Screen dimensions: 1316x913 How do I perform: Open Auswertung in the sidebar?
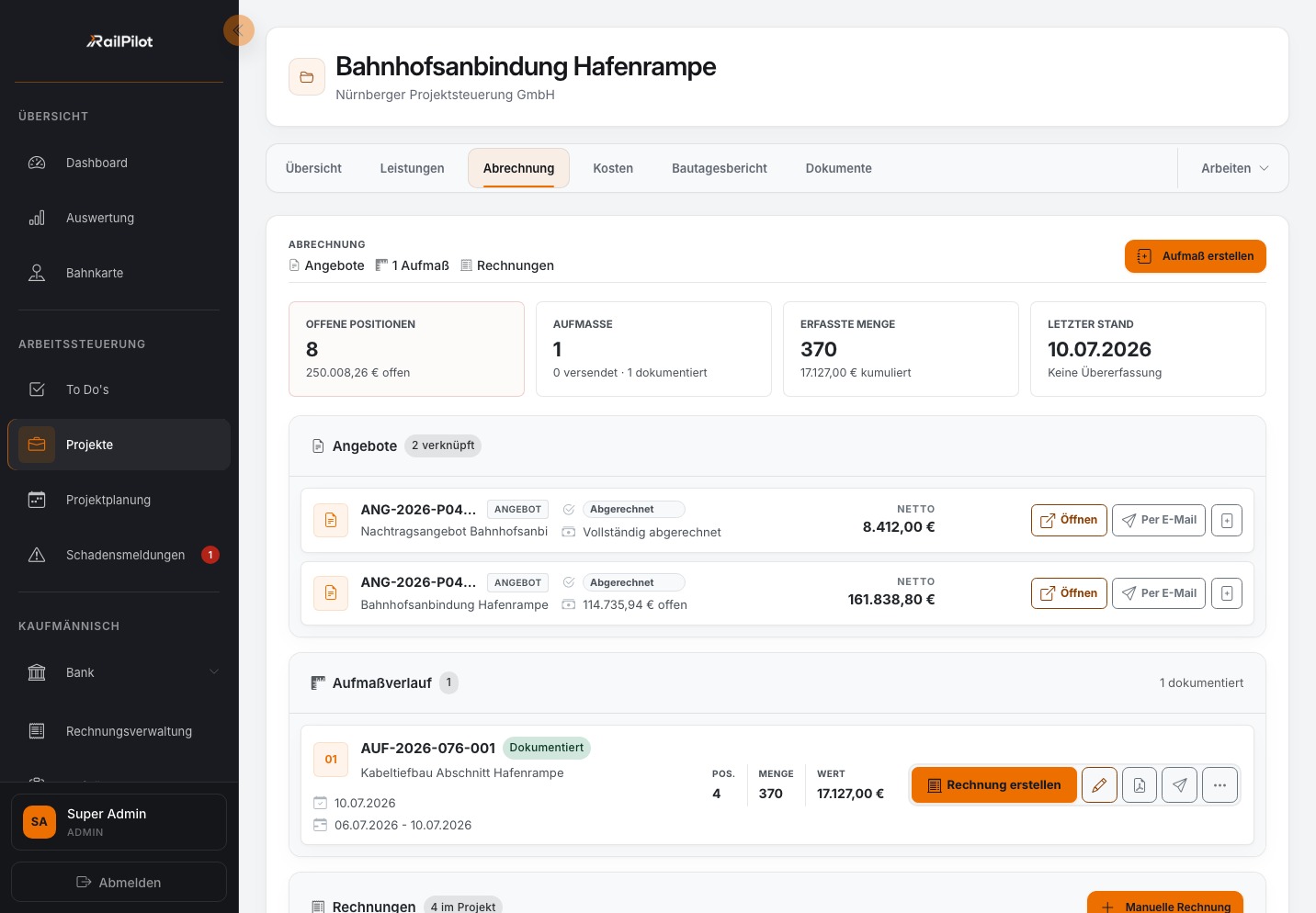[x=119, y=218]
